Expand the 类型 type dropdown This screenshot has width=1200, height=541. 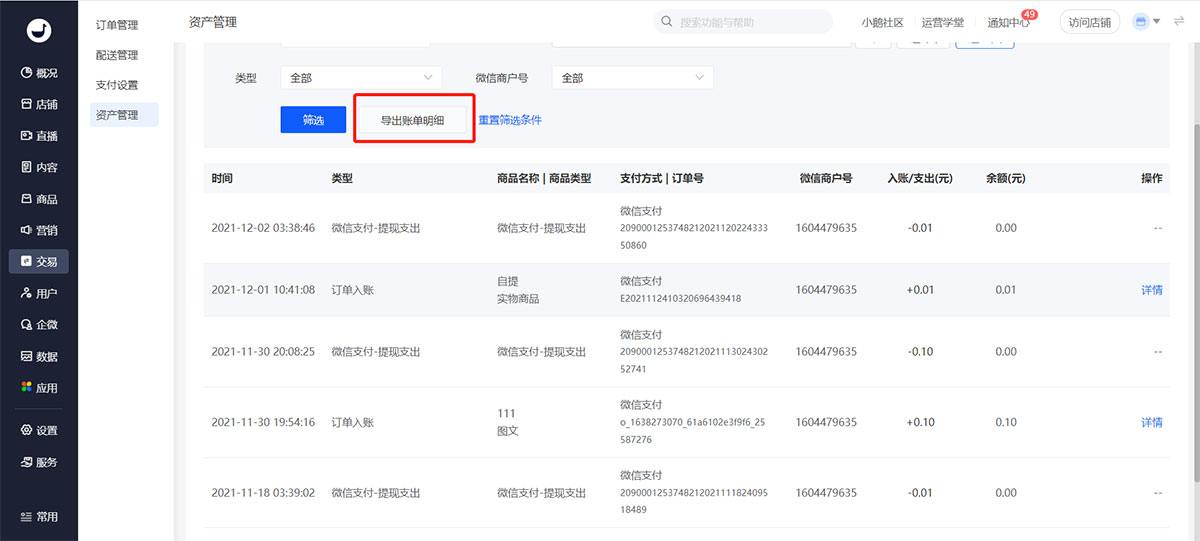click(x=361, y=78)
